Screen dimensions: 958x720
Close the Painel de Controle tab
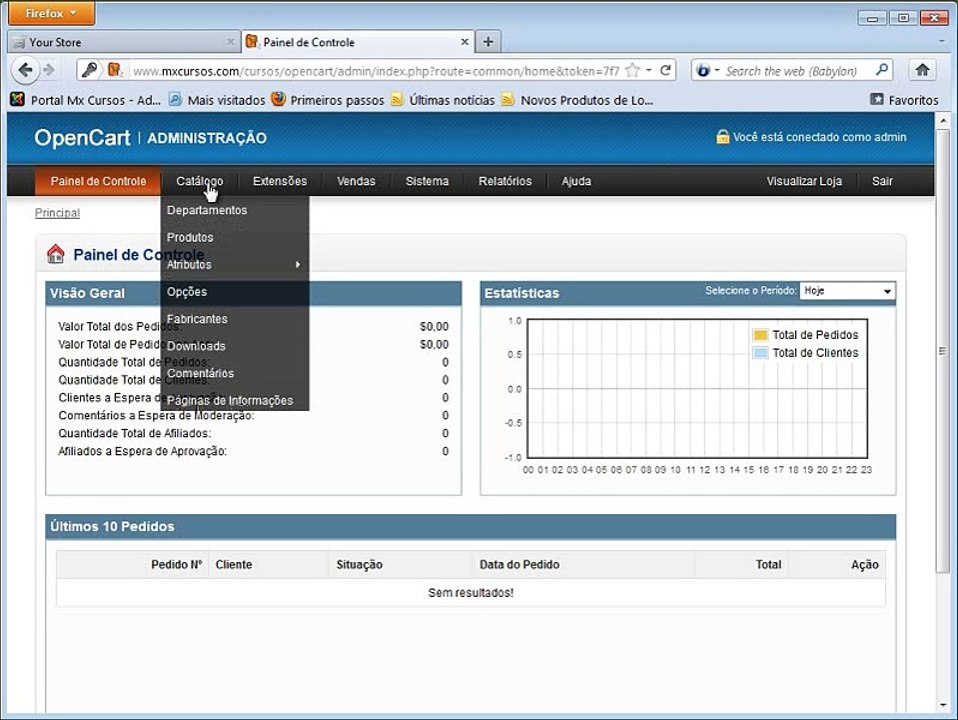[464, 42]
